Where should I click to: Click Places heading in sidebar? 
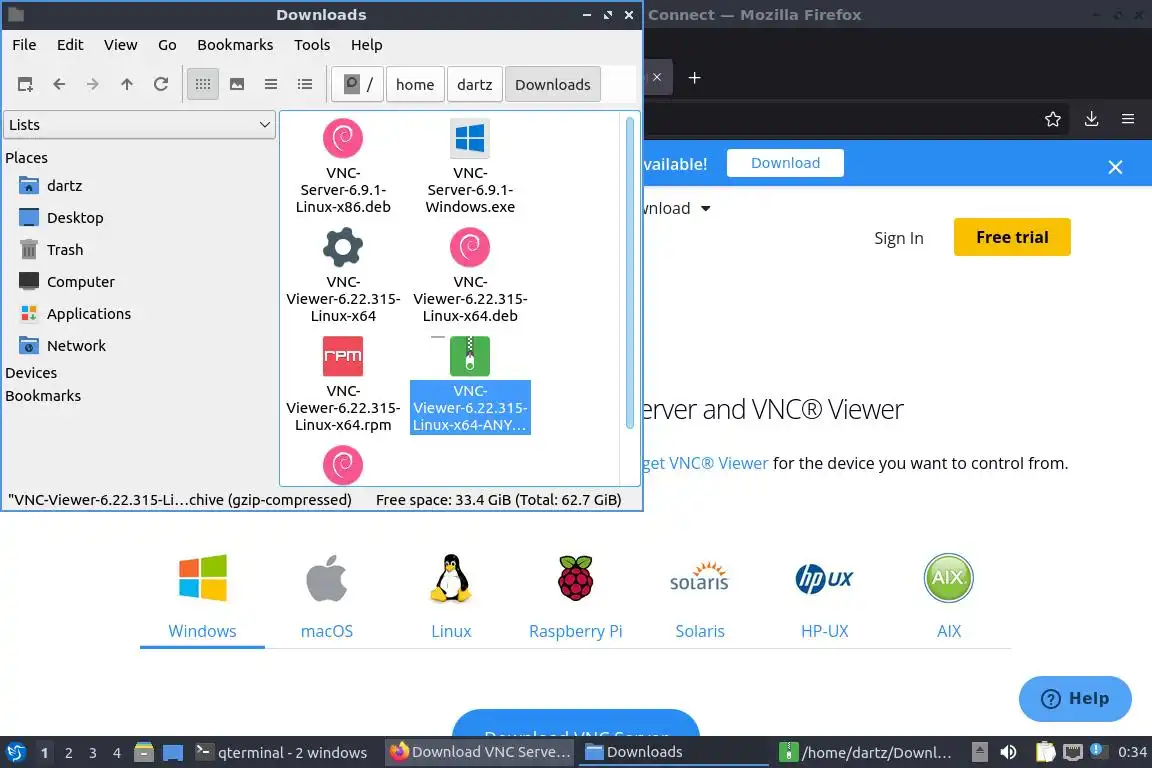pos(26,157)
